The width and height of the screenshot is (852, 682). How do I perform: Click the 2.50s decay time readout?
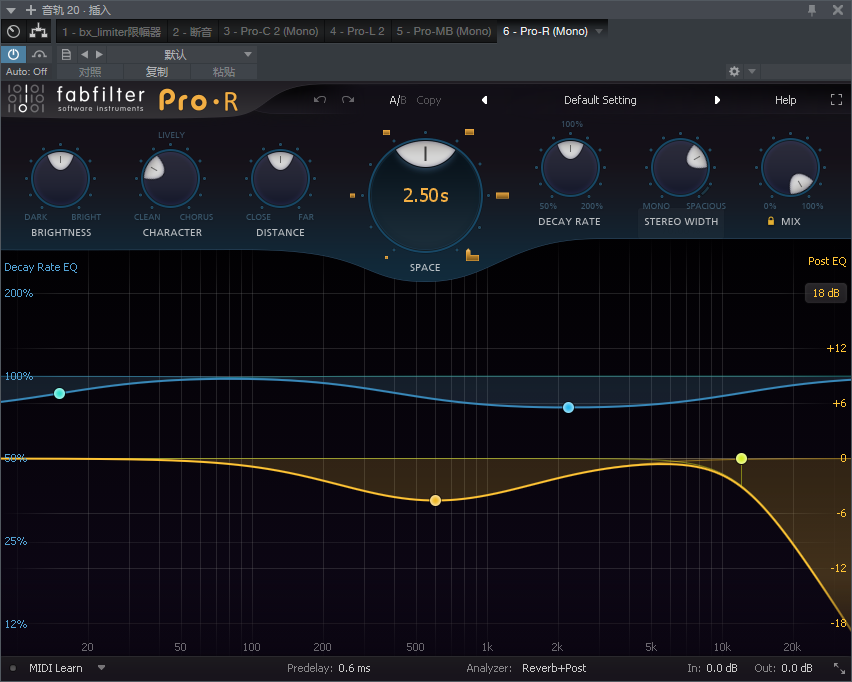[x=425, y=195]
